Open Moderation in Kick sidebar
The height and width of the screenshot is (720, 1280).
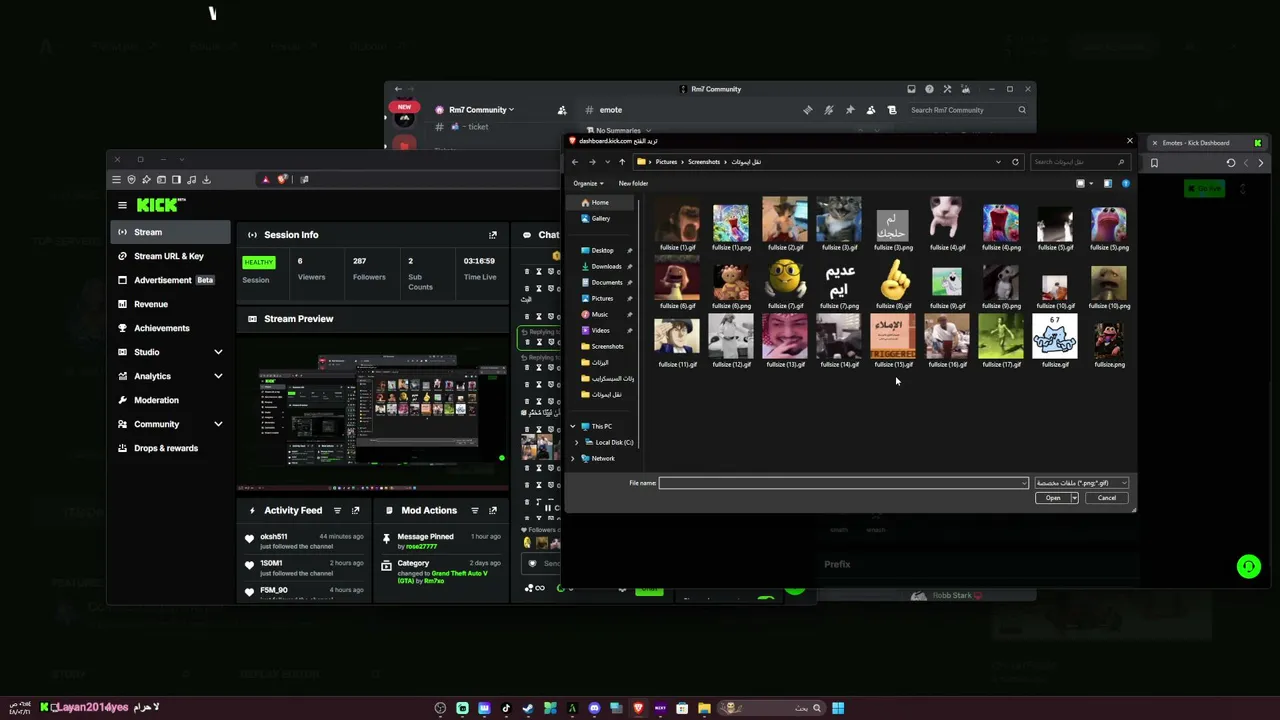tap(171, 400)
